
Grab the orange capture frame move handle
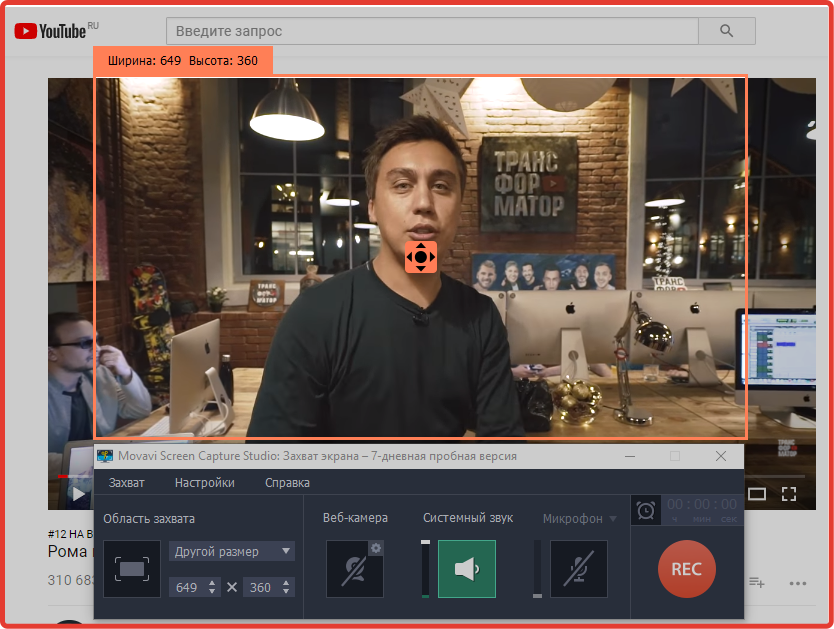point(421,257)
